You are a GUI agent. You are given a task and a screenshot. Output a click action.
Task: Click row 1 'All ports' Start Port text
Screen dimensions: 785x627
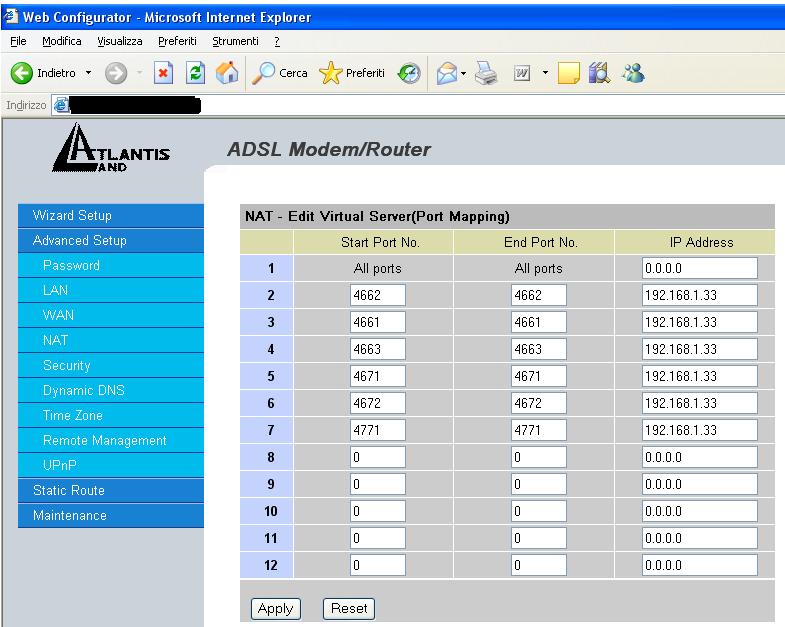[377, 268]
